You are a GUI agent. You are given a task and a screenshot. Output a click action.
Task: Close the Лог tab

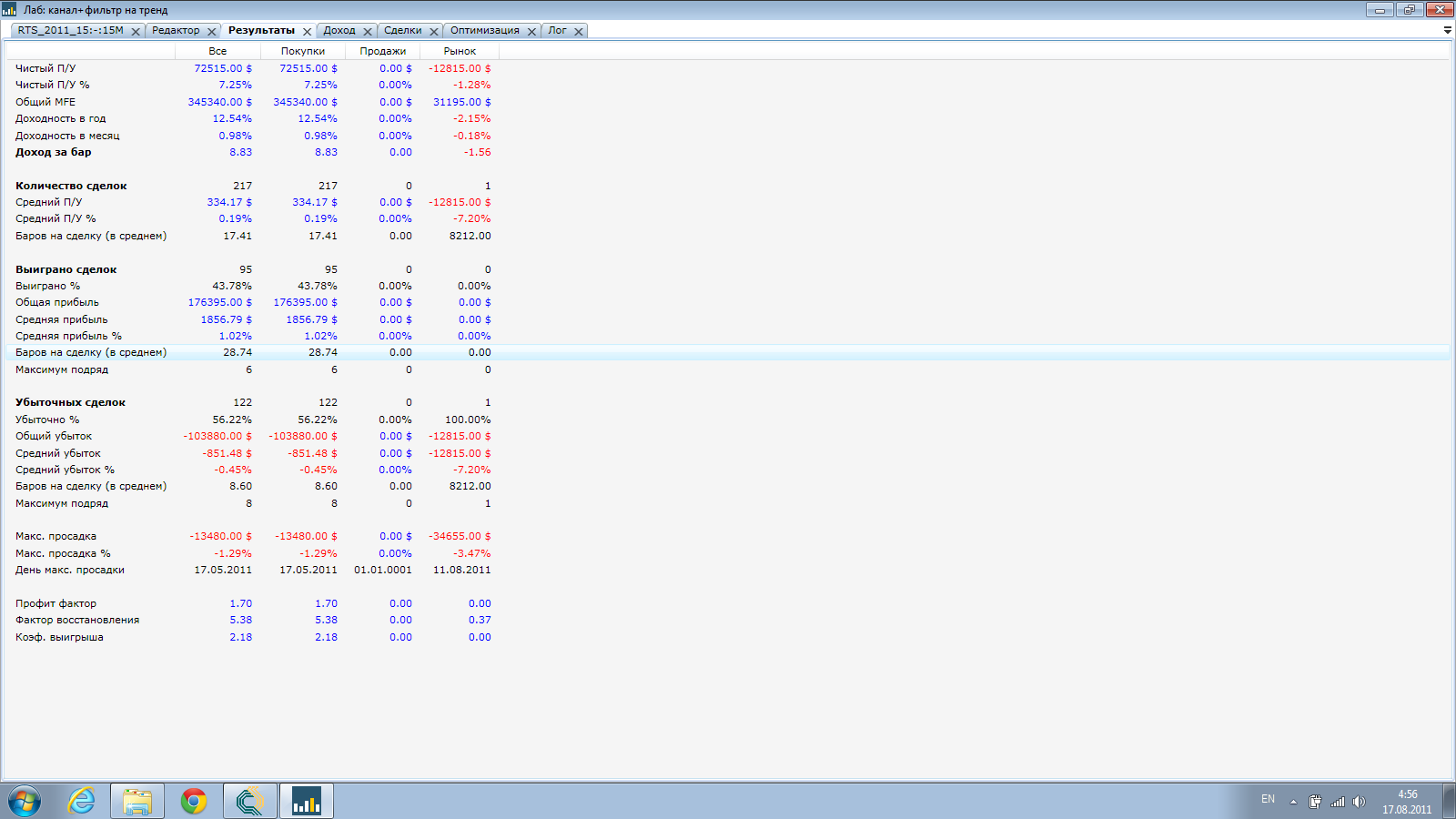point(578,31)
